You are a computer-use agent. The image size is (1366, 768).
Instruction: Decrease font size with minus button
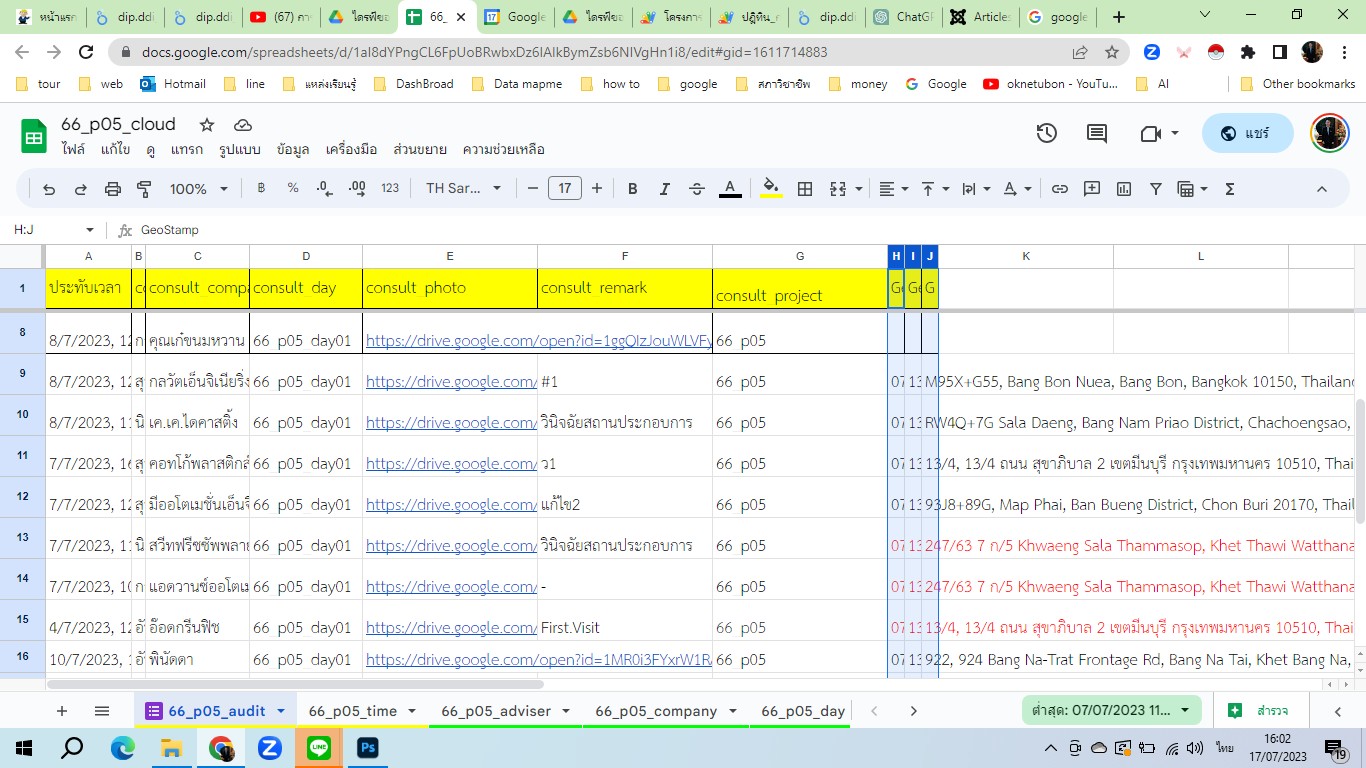click(x=533, y=188)
